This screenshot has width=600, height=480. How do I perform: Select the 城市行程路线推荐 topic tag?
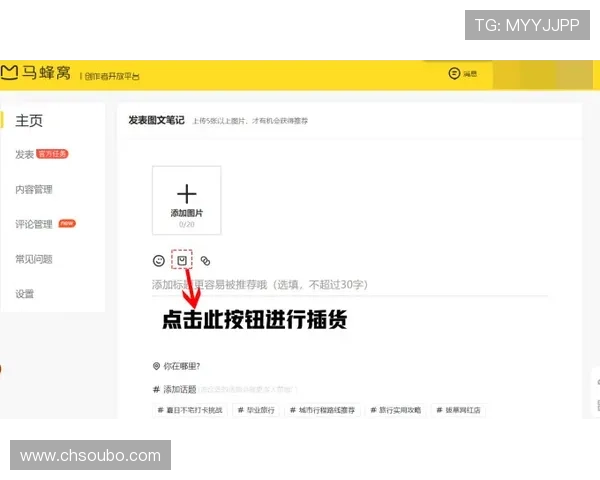pyautogui.click(x=322, y=410)
